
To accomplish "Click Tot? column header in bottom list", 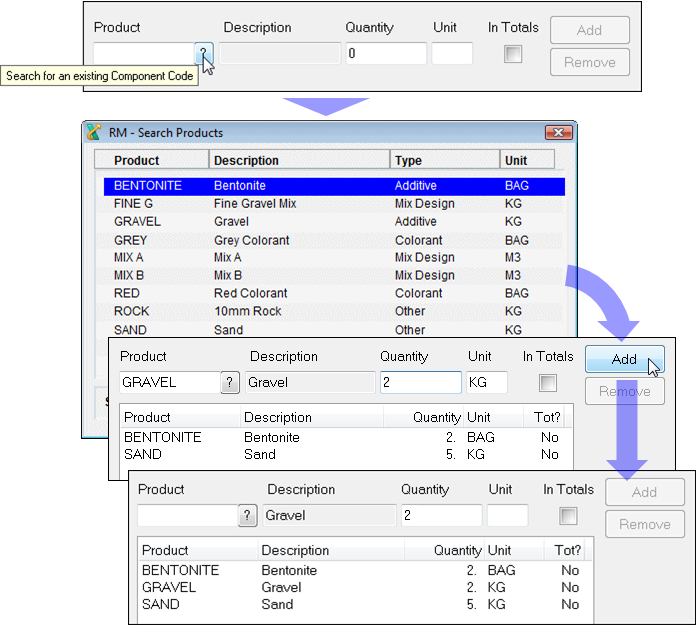I will [x=565, y=550].
